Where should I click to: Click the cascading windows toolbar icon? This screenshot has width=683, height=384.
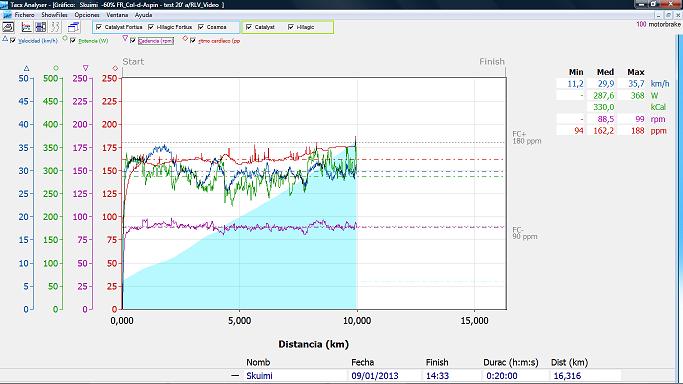coord(73,27)
